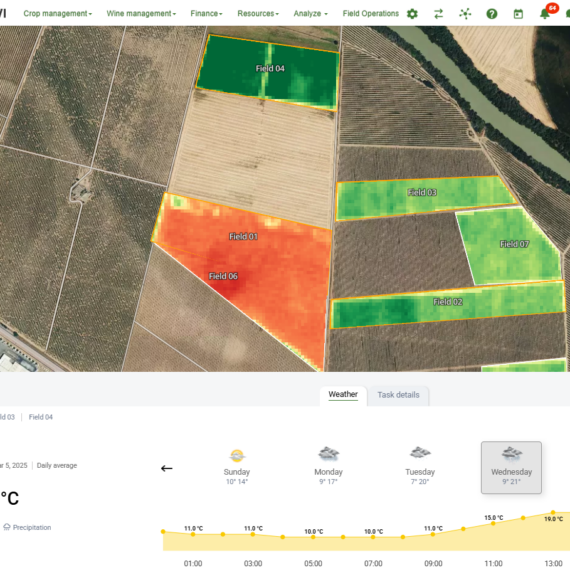The image size is (570, 570).
Task: Open the settings gear icon
Action: 412,14
